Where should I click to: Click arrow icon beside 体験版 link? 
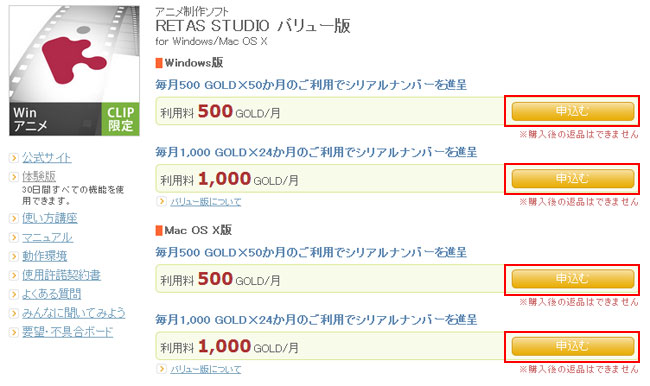click(x=14, y=177)
